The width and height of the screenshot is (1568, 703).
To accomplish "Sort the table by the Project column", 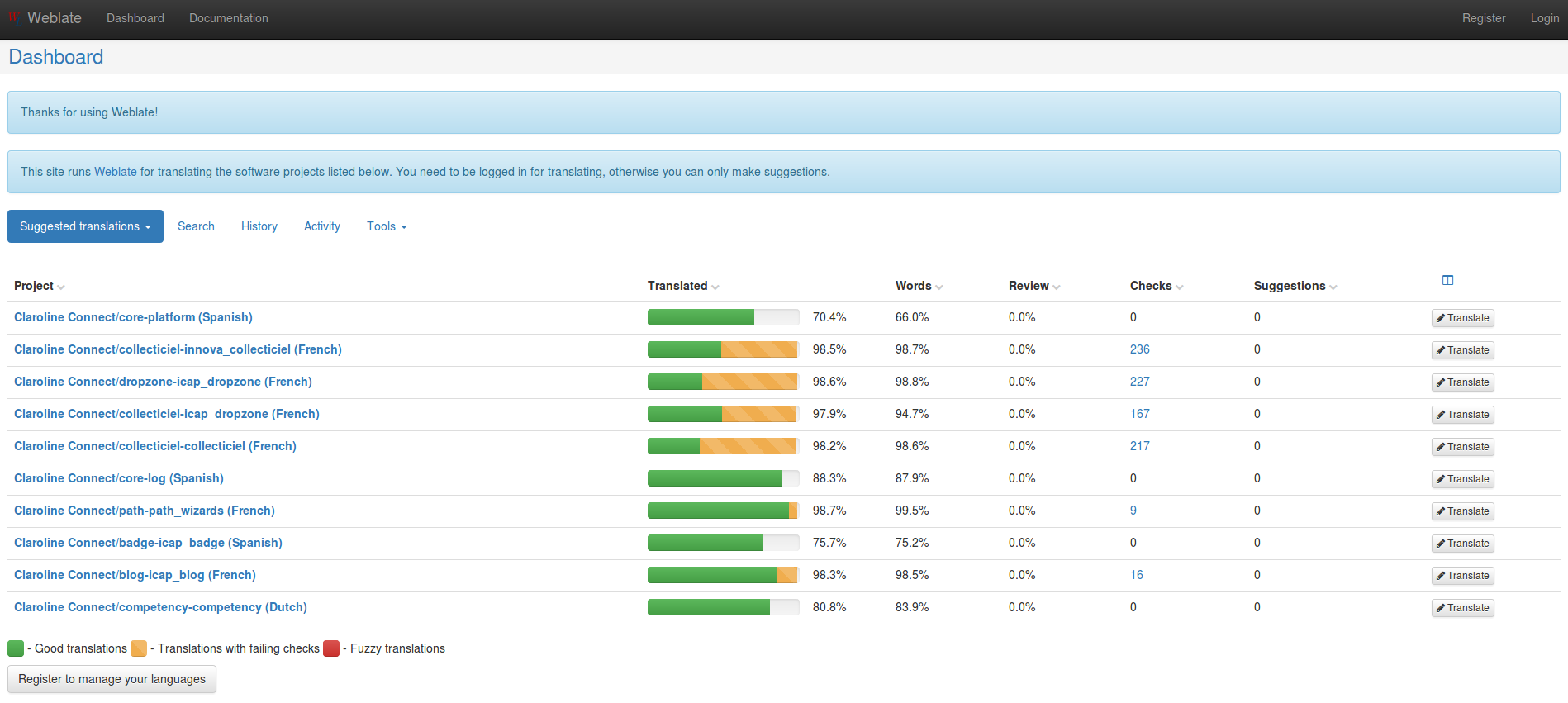I will [39, 286].
